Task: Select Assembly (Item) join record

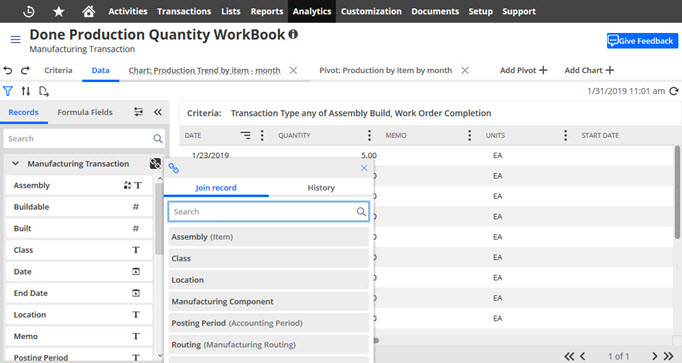Action: click(268, 237)
